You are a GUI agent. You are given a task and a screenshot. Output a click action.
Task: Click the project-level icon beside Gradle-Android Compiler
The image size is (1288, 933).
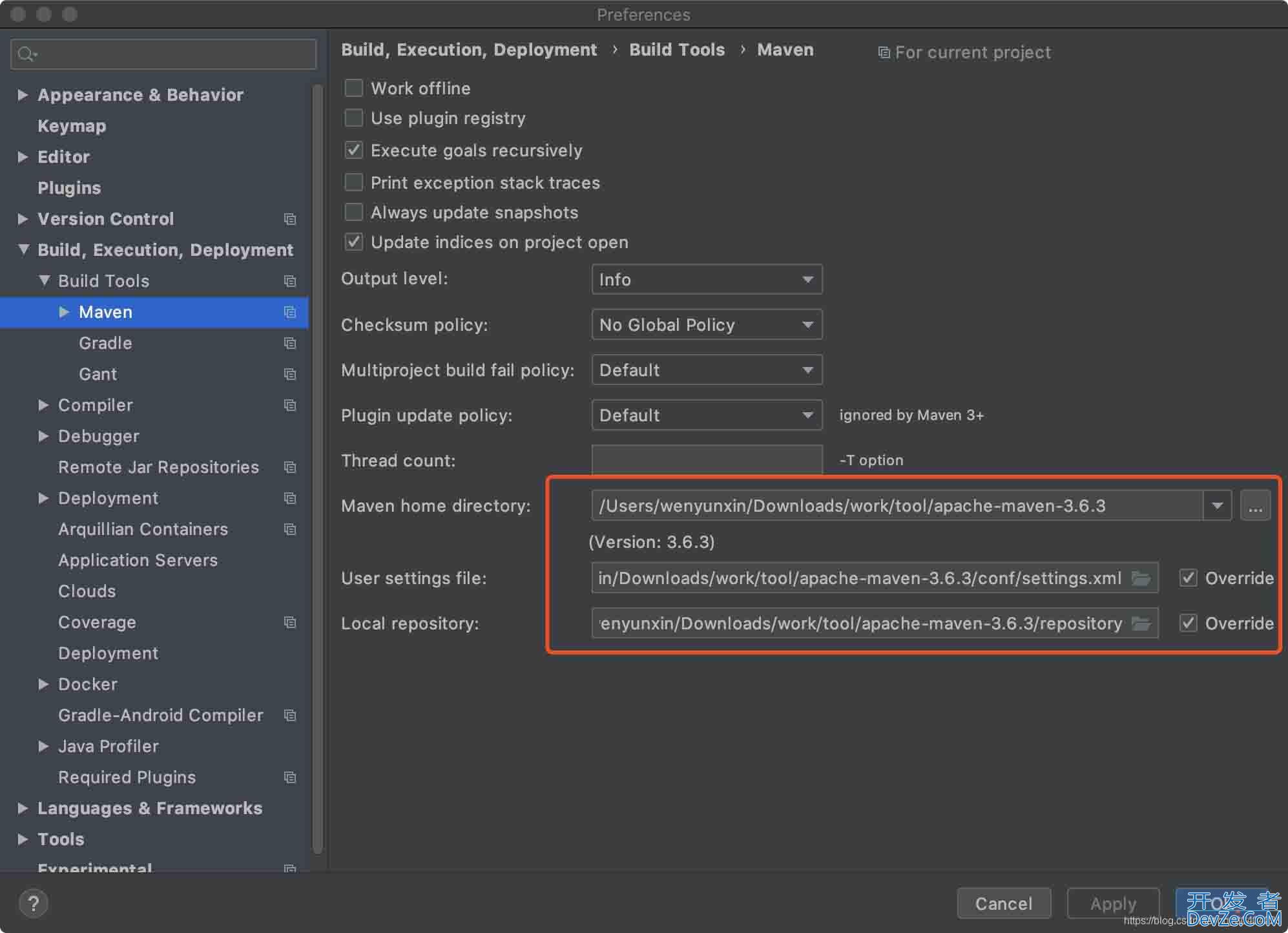[x=290, y=715]
